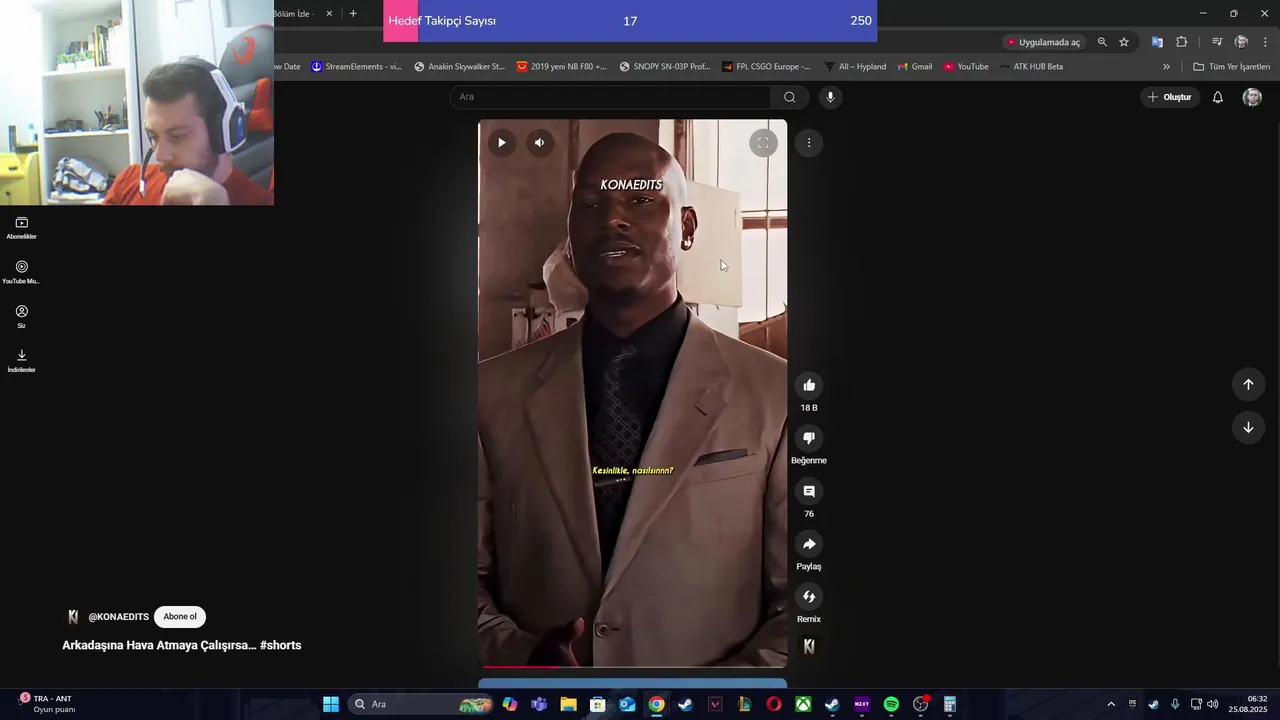Play the paused Shorts video
The width and height of the screenshot is (1280, 720).
501,142
